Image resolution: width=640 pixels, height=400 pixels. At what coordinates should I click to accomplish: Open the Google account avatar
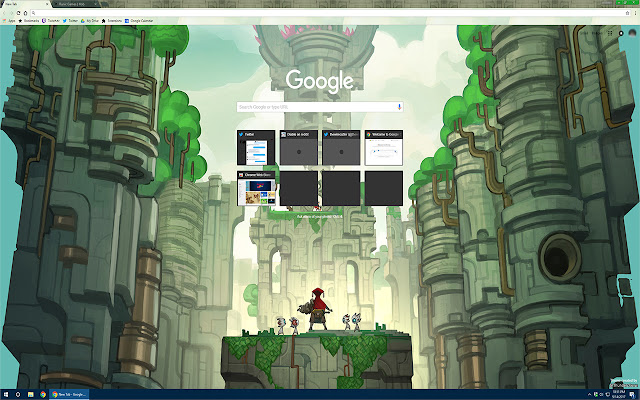pyautogui.click(x=632, y=33)
